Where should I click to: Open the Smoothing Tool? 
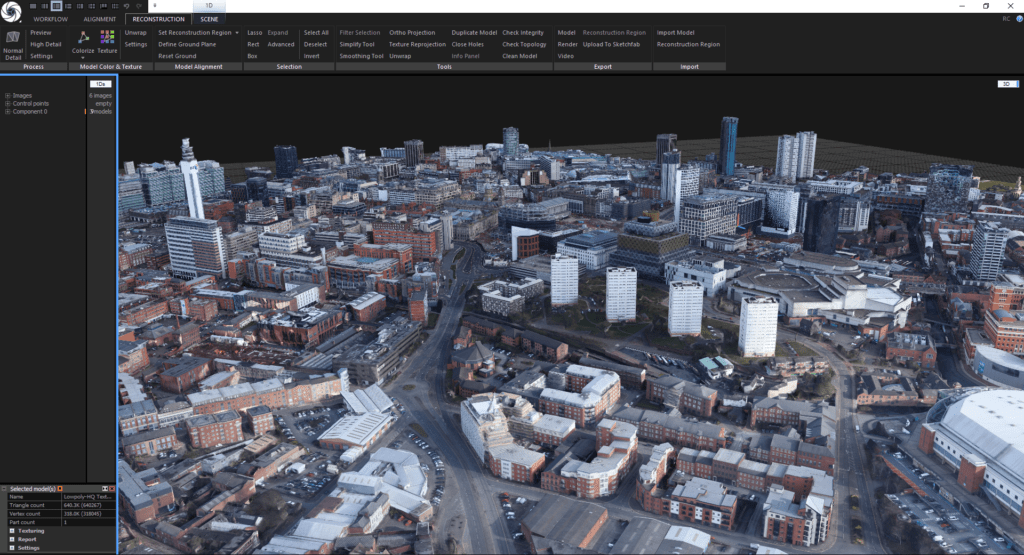click(x=361, y=56)
